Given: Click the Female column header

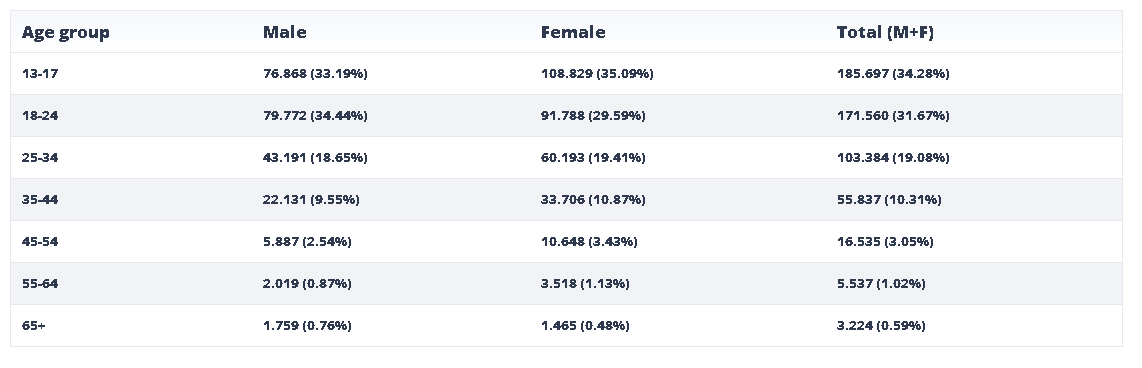Looking at the screenshot, I should (x=573, y=32).
